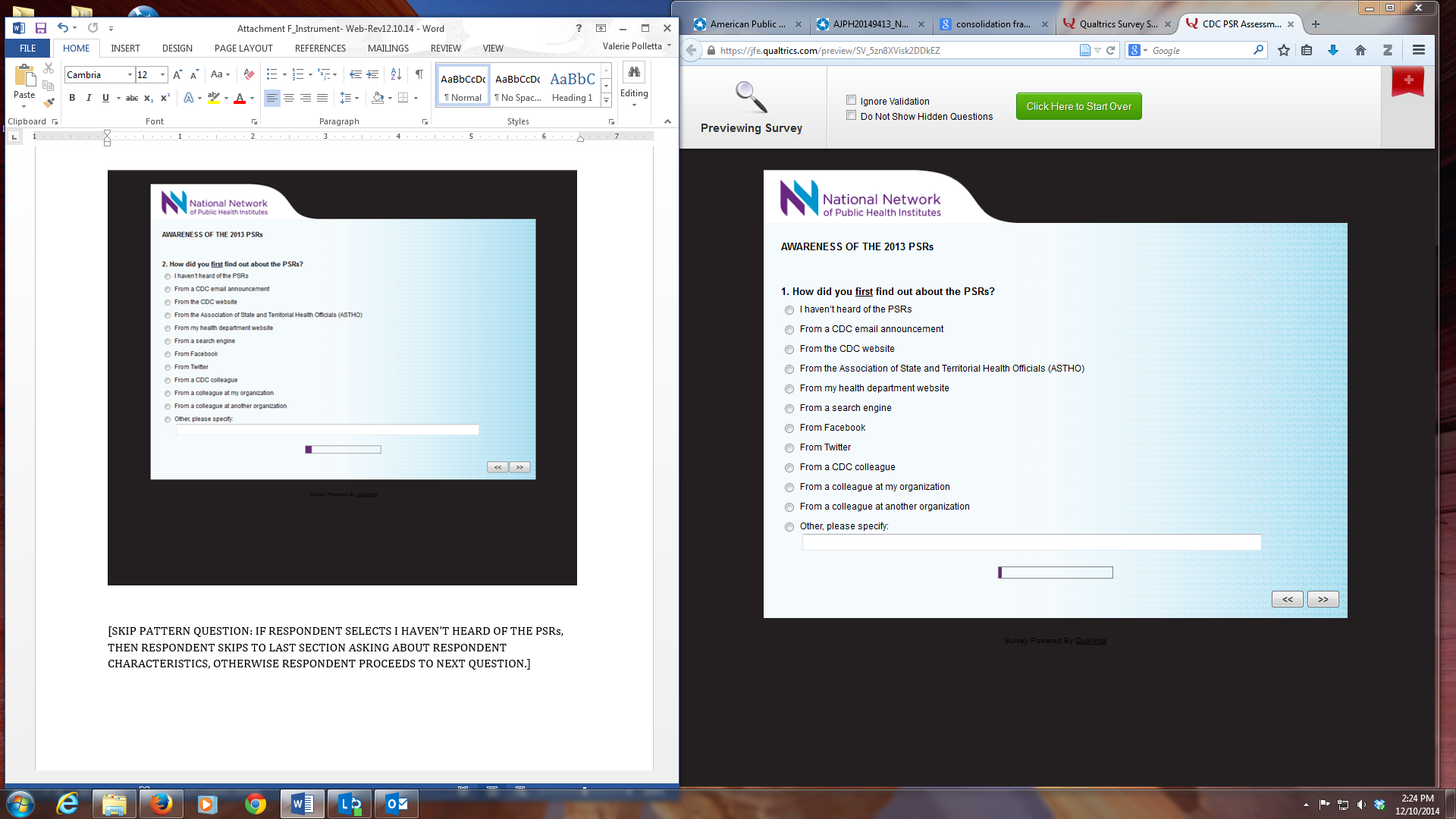Click the Center alignment icon
Screen dimensions: 1456x819
(x=289, y=98)
